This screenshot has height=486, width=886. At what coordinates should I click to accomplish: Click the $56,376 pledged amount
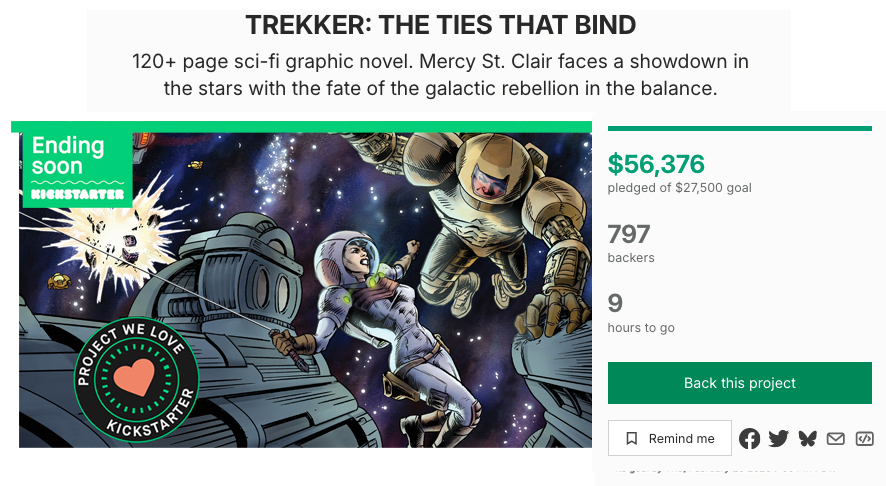656,164
